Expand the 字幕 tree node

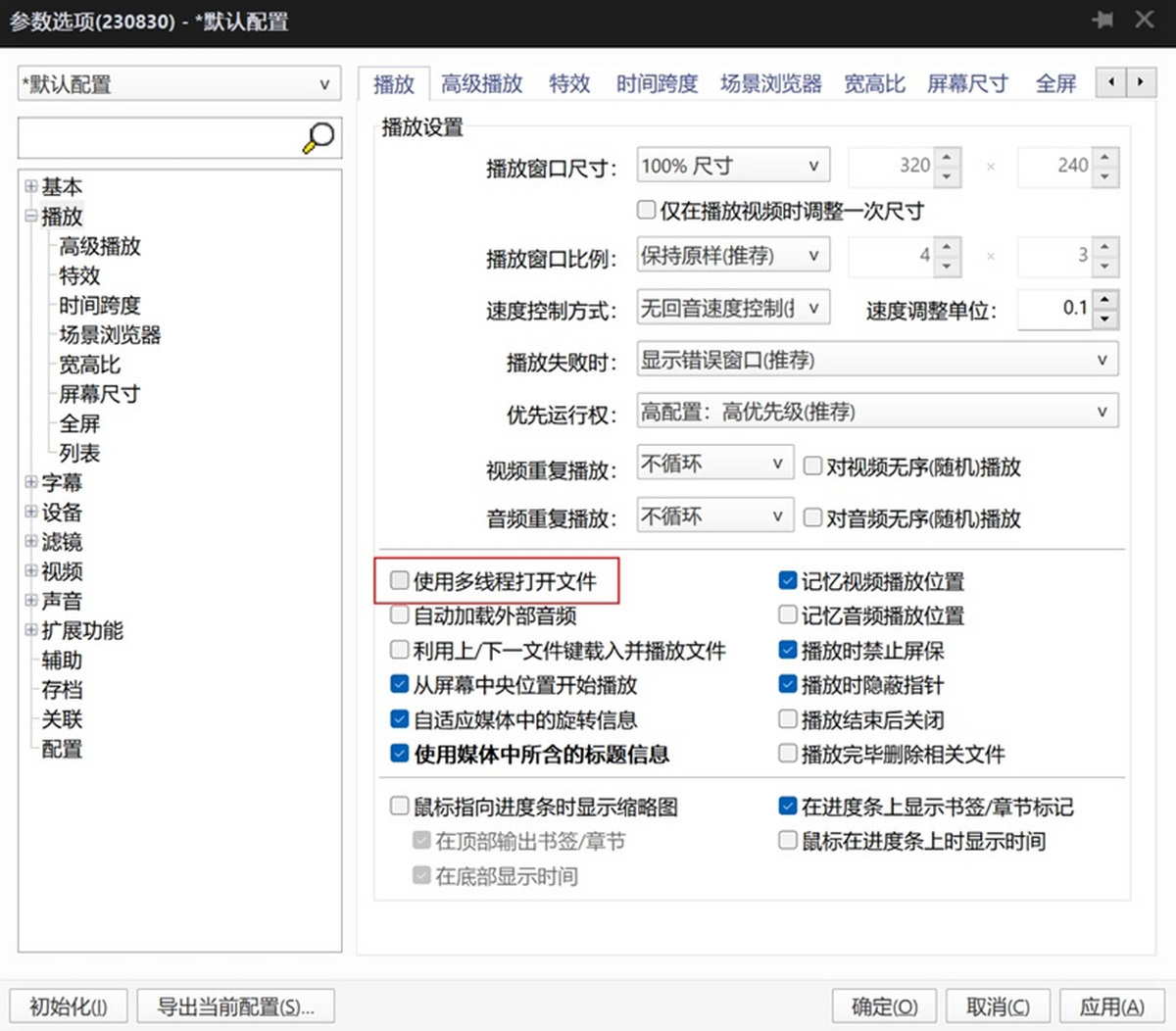click(31, 482)
